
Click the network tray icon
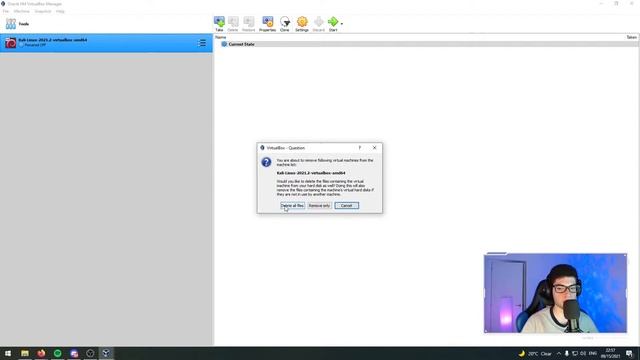pyautogui.click(x=575, y=353)
